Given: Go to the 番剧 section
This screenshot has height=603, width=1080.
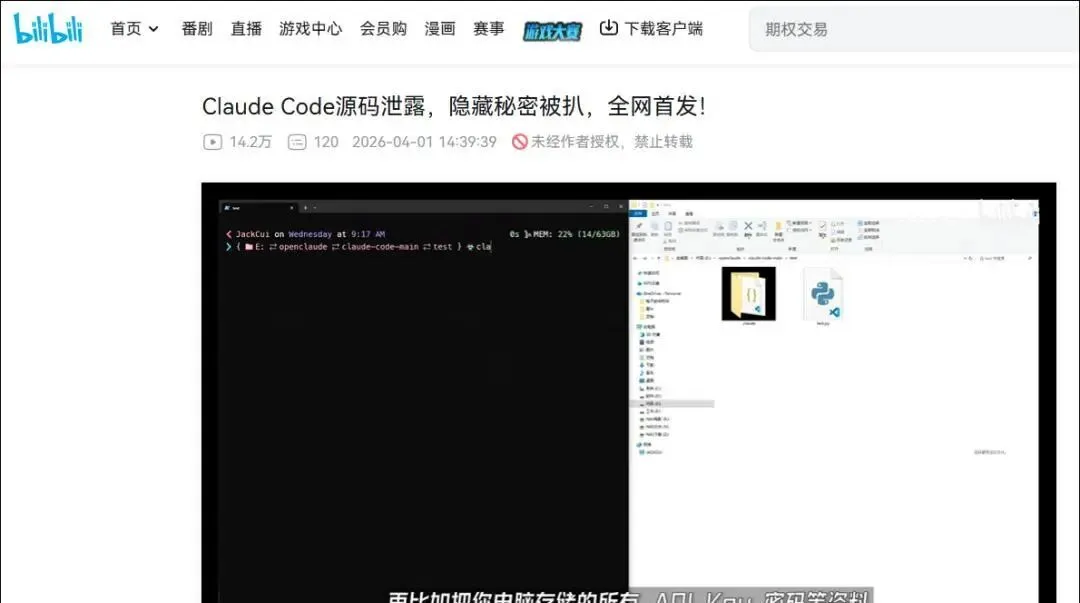Looking at the screenshot, I should tap(197, 29).
